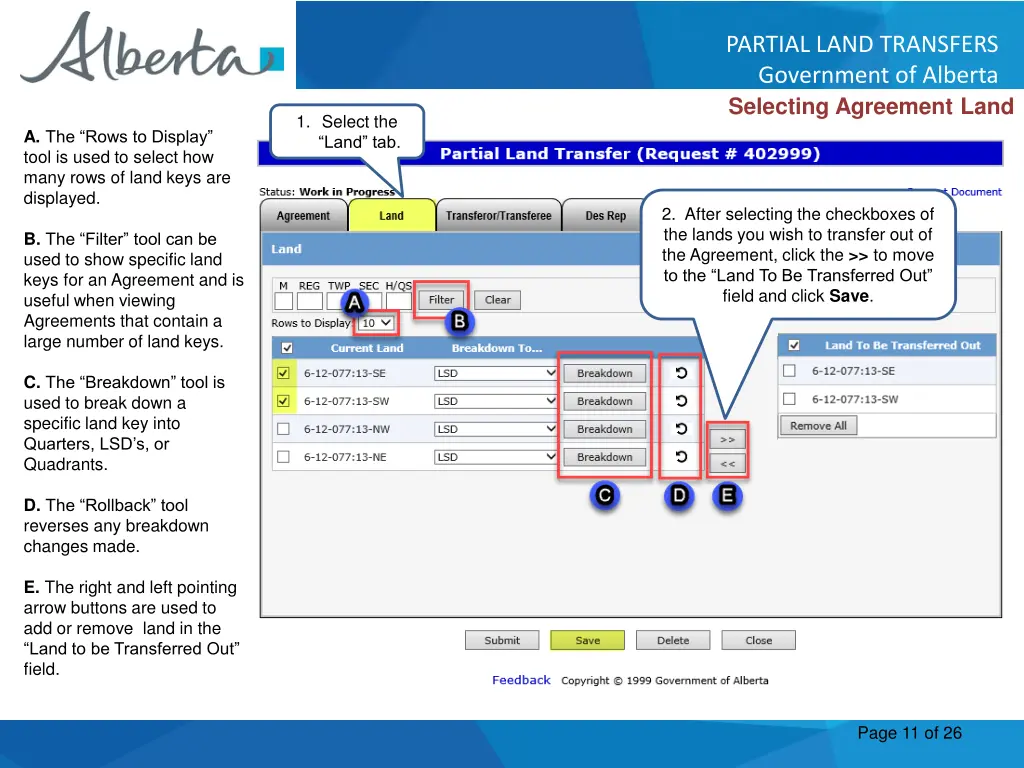Remove land with the << button
The height and width of the screenshot is (768, 1024).
(x=728, y=464)
